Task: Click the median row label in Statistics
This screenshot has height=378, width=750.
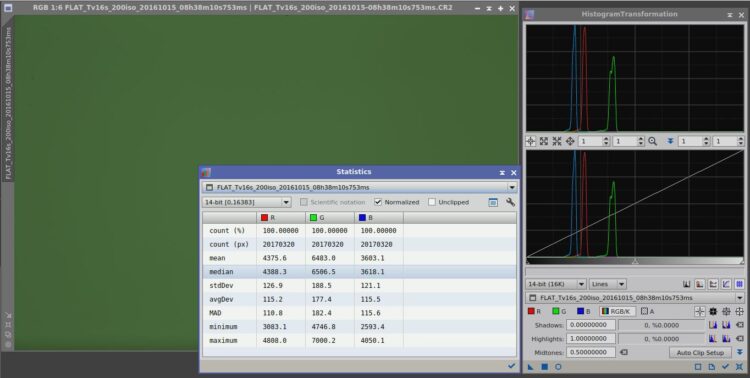Action: (221, 272)
